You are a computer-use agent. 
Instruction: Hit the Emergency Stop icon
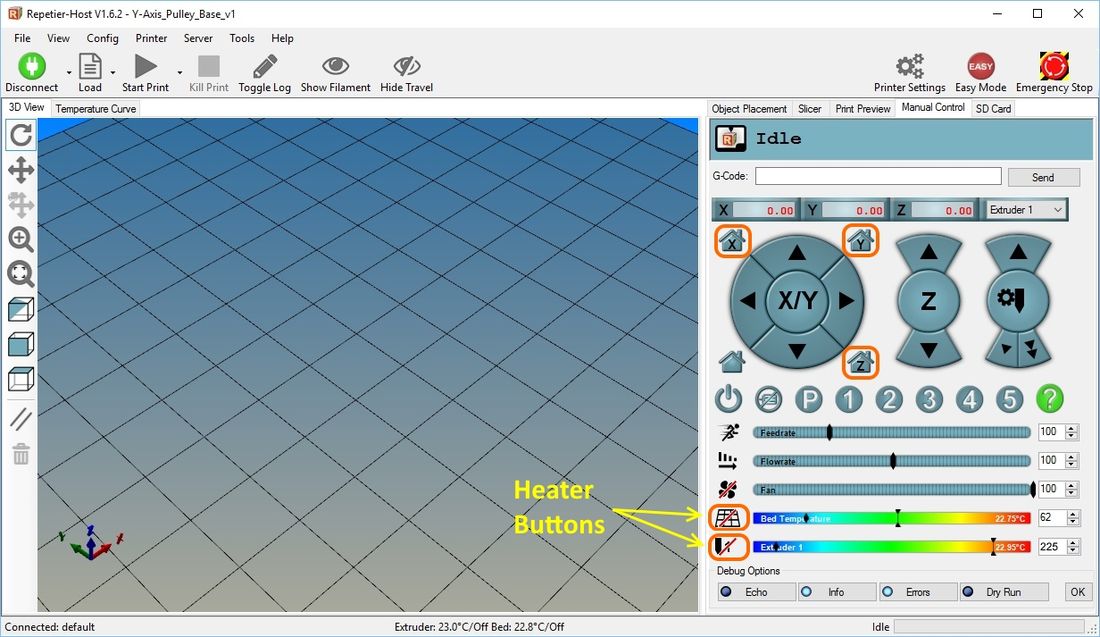(1054, 67)
